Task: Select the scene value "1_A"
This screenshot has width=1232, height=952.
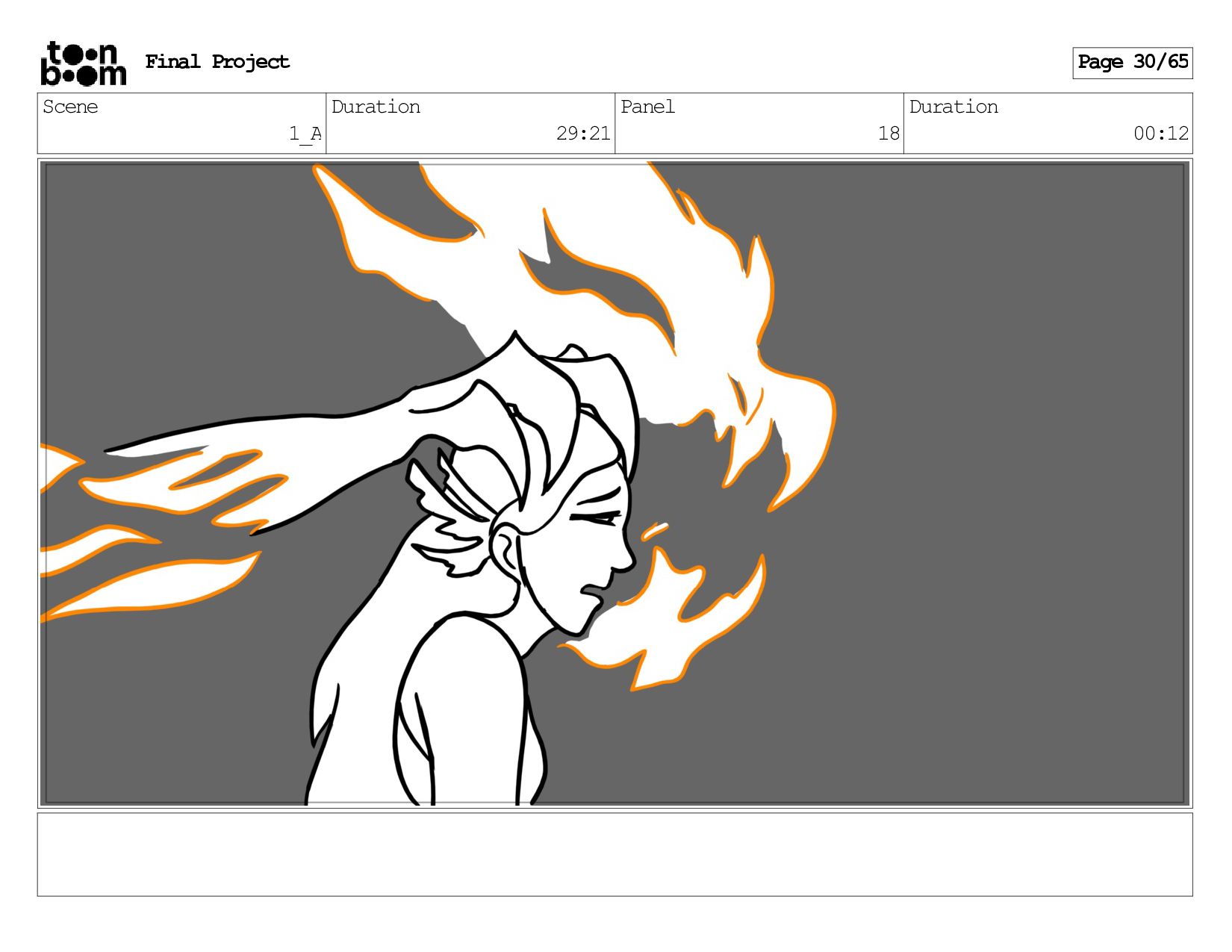Action: pos(305,134)
